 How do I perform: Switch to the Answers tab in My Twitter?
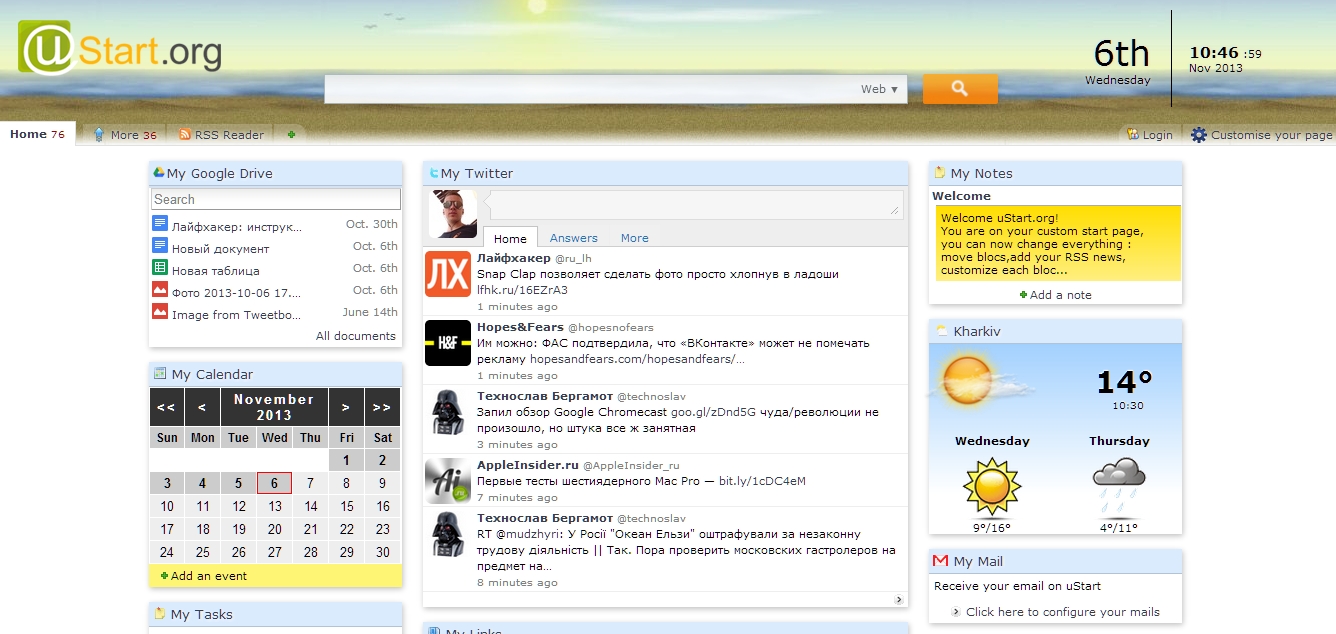[x=574, y=238]
